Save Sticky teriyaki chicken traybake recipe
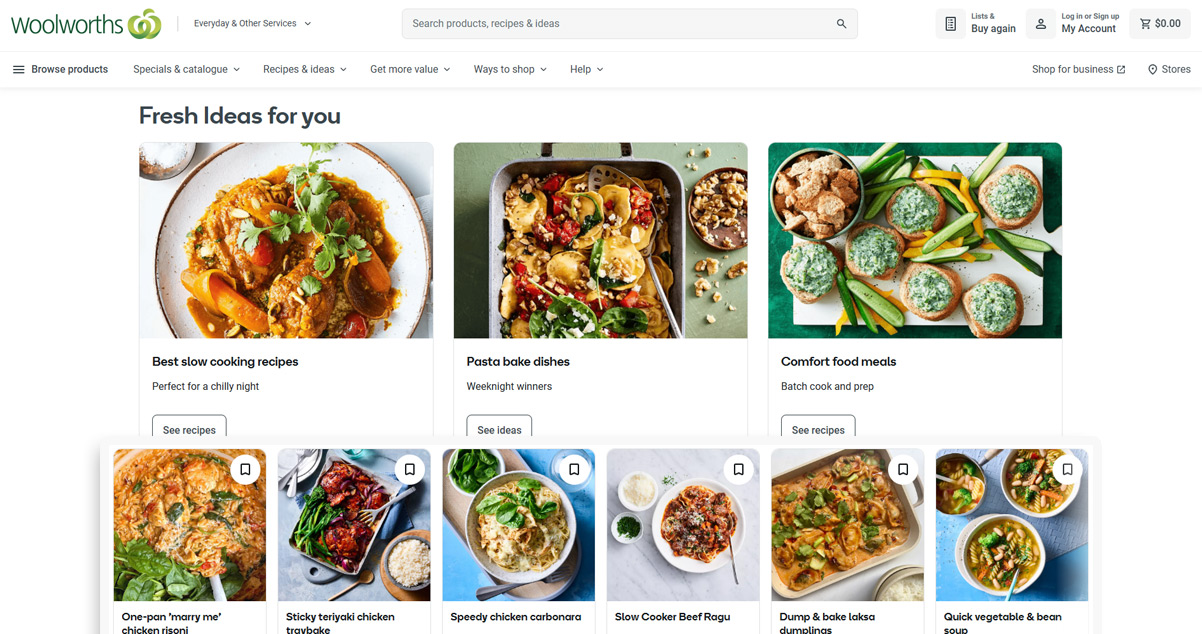The image size is (1202, 634). [409, 470]
